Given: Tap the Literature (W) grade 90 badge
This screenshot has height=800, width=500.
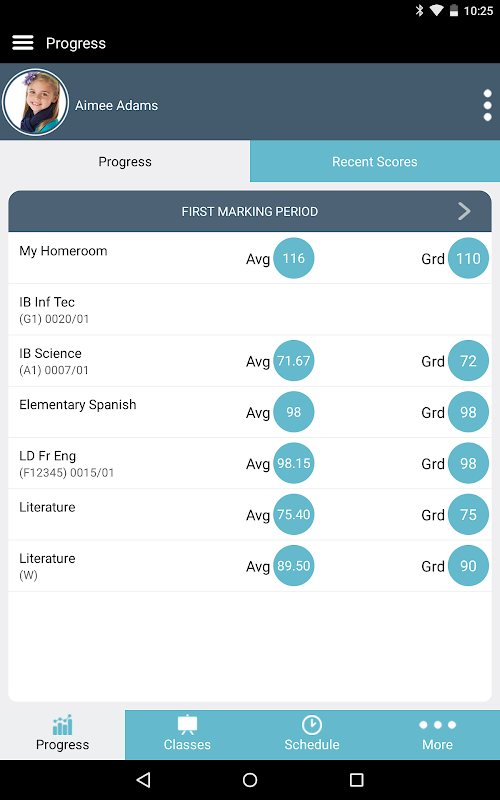Looking at the screenshot, I should (x=468, y=566).
